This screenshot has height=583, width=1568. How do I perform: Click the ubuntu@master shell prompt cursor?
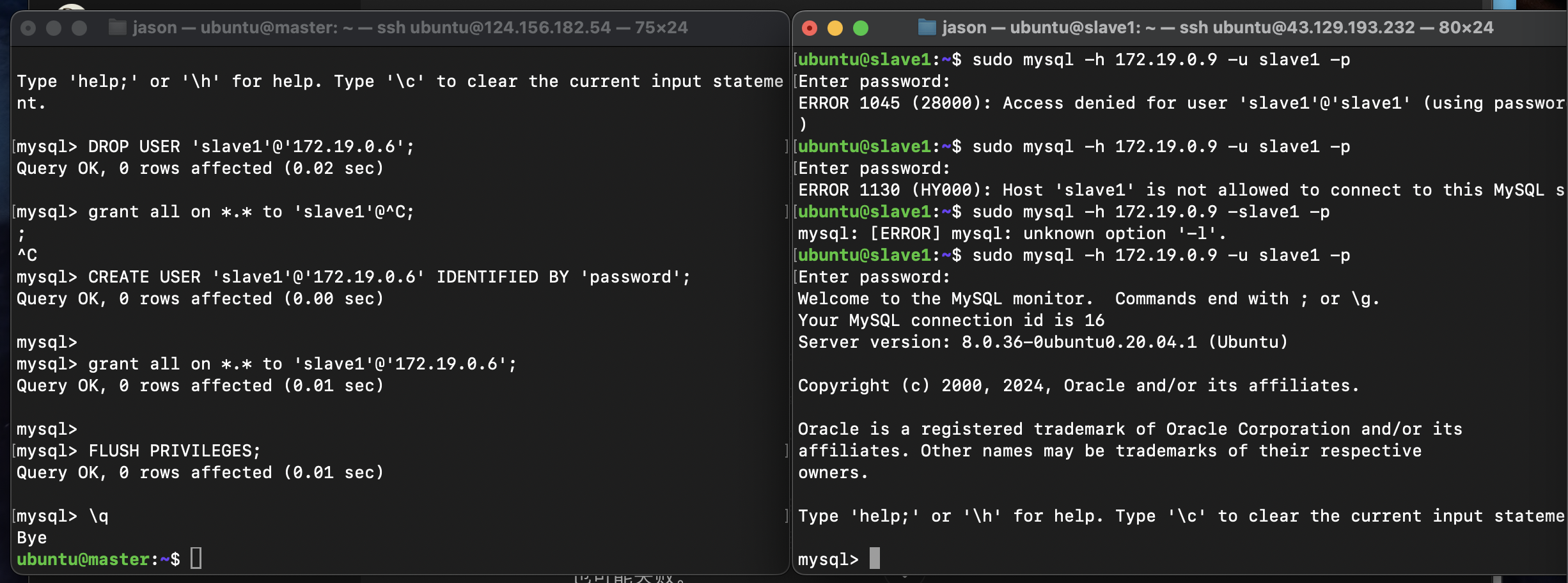[196, 559]
